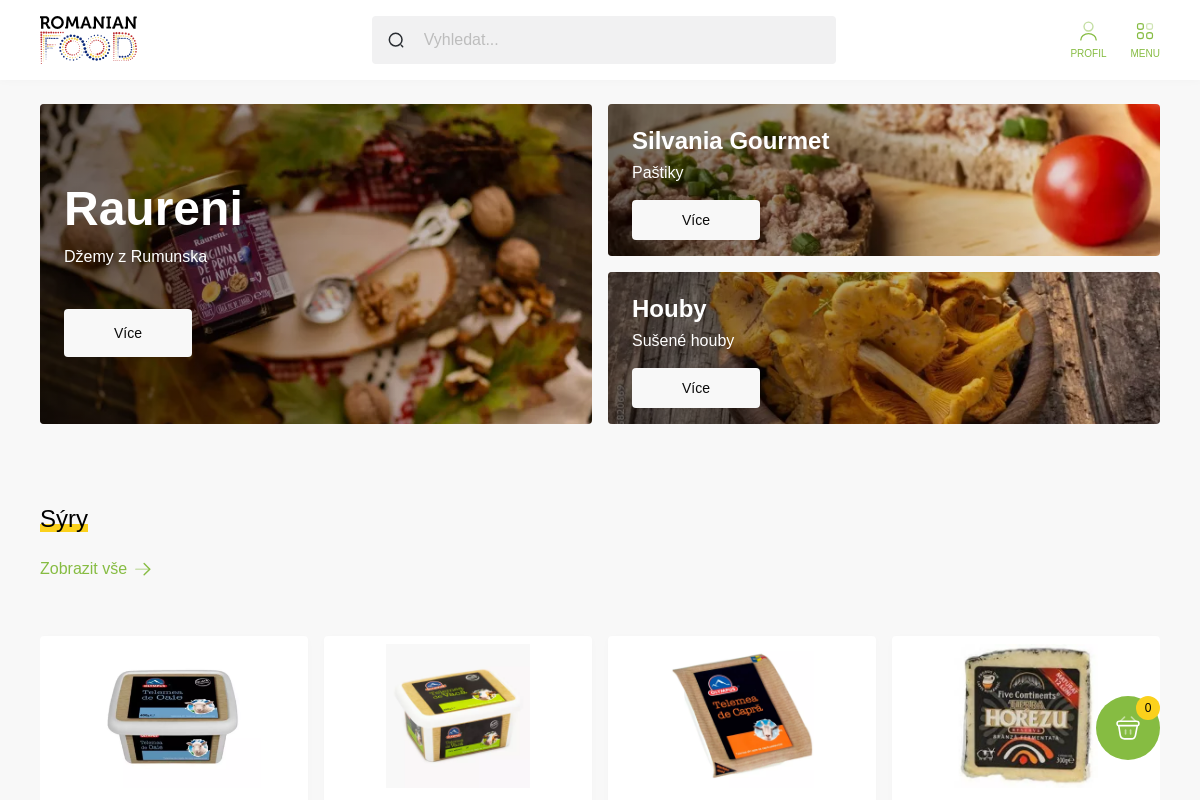This screenshot has width=1200, height=800.
Task: Click Více under Silvania Gourmet Paštiky
Action: coord(696,220)
